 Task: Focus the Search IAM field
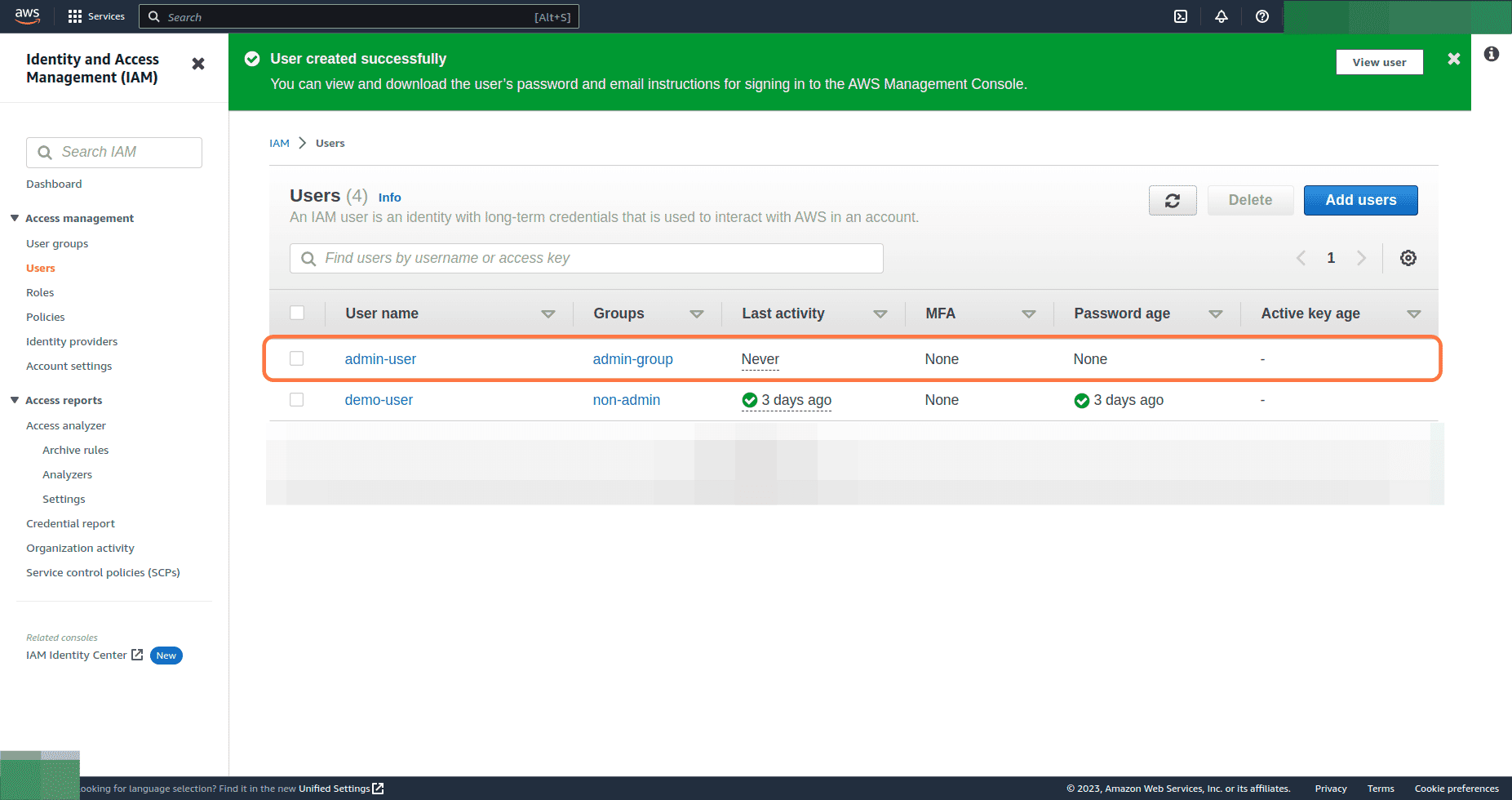[114, 153]
